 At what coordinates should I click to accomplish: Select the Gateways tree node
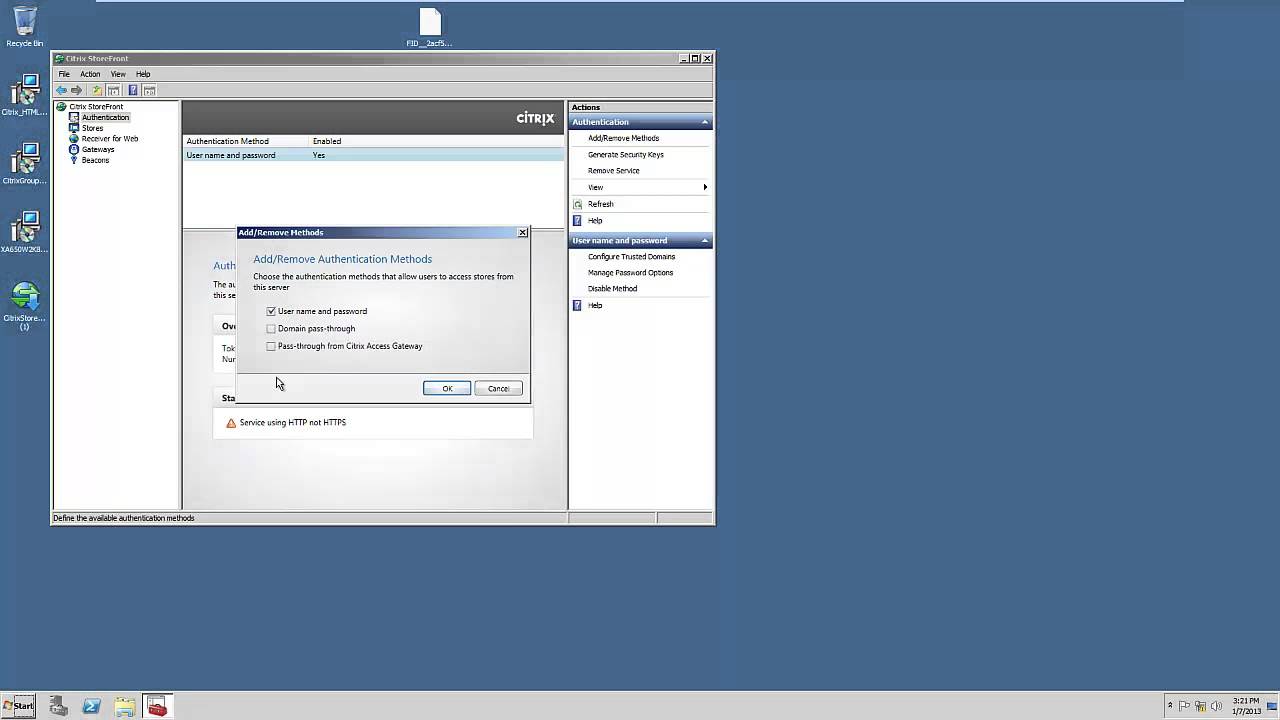click(98, 149)
